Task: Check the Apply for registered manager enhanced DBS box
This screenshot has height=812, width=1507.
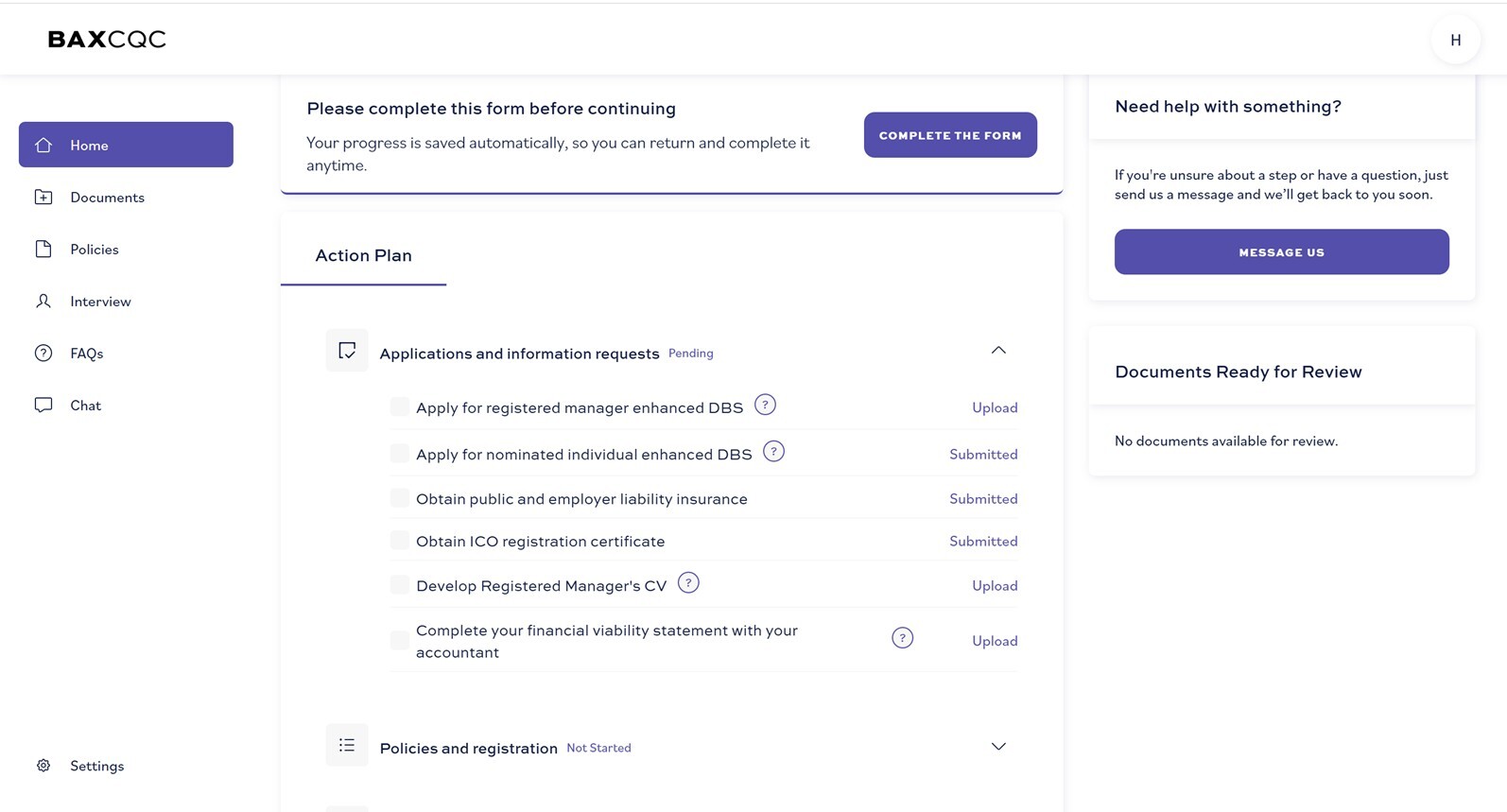Action: (400, 407)
